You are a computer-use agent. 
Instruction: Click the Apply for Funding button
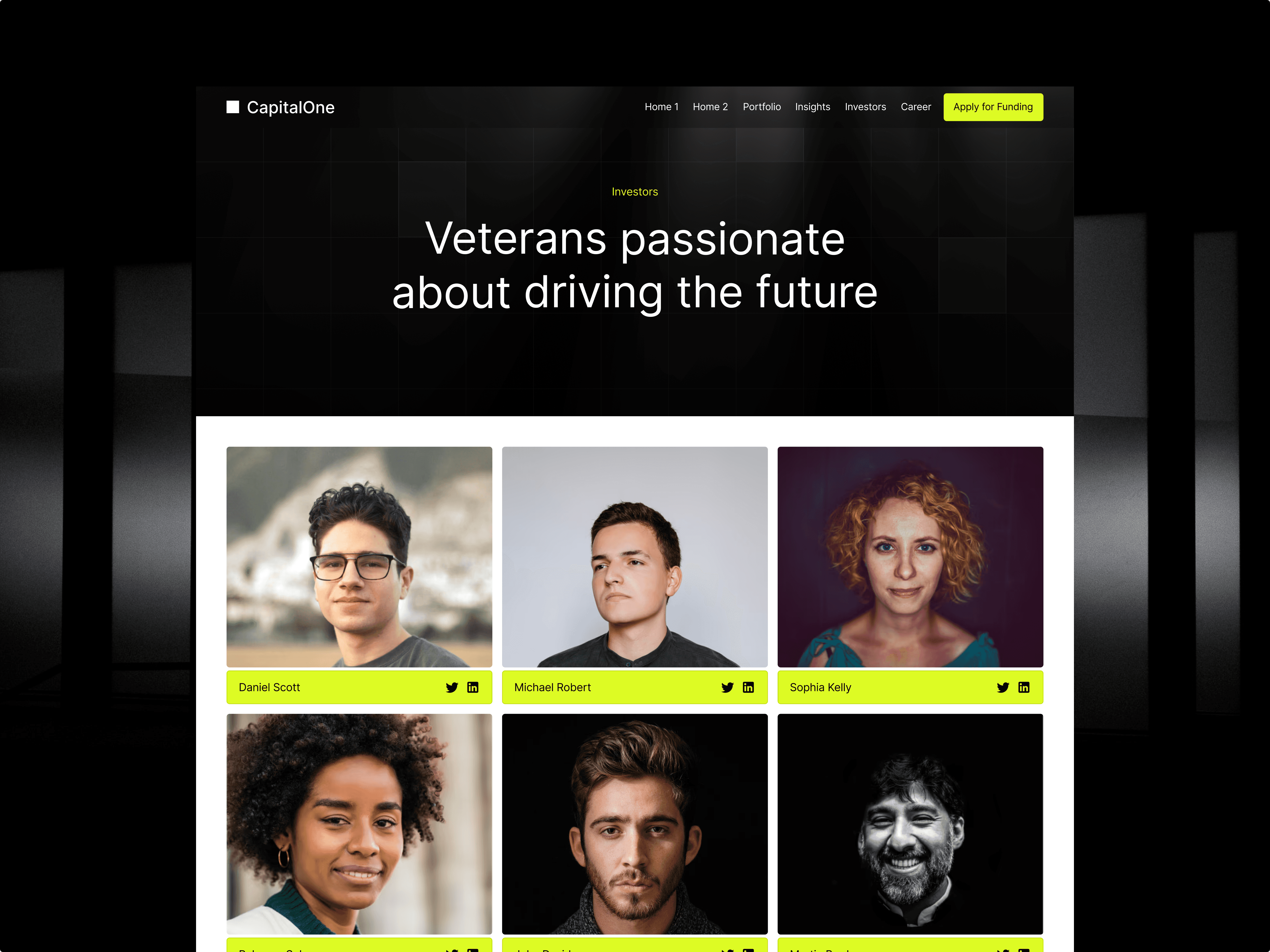(993, 107)
